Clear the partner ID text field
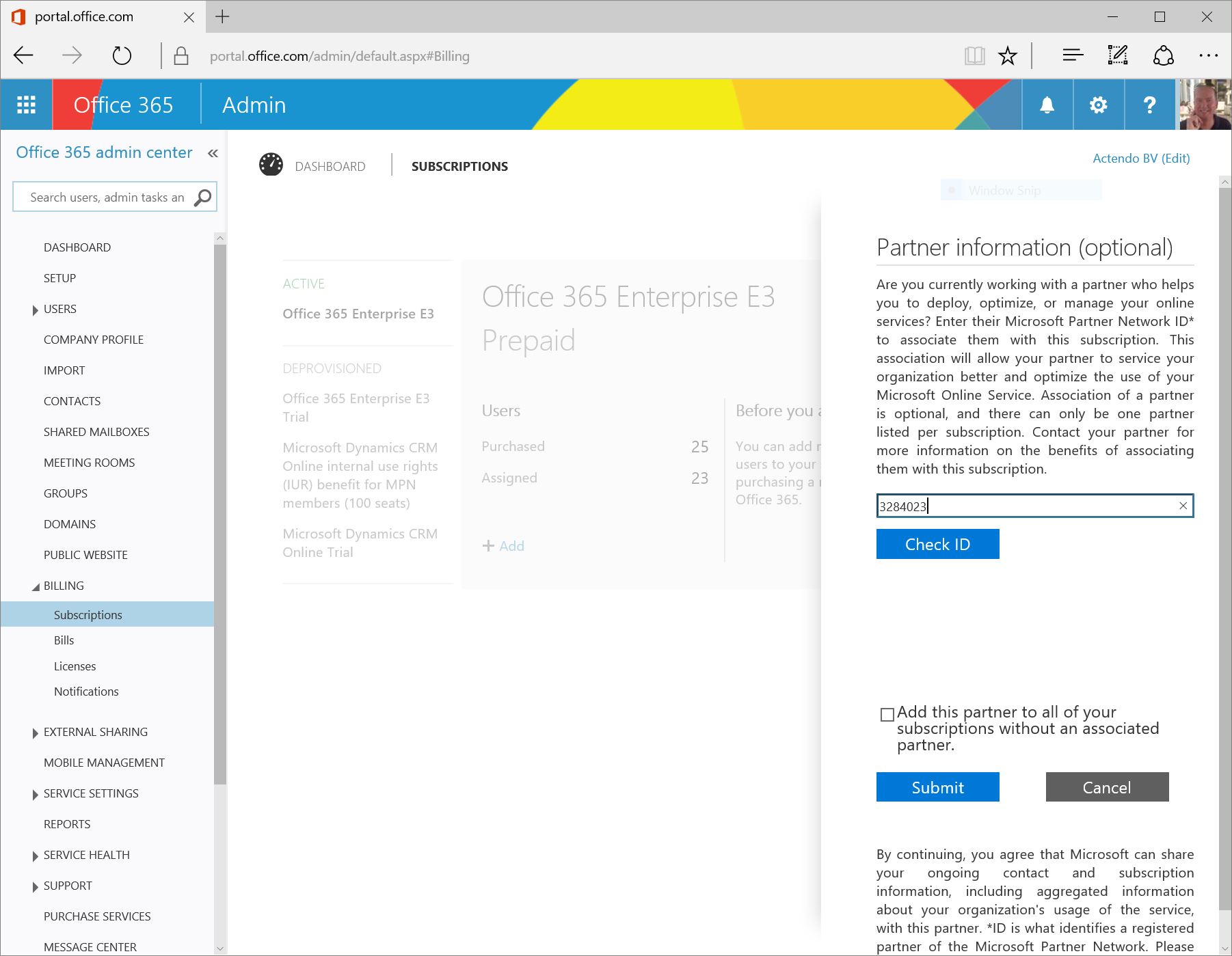The height and width of the screenshot is (956, 1232). [x=1183, y=506]
